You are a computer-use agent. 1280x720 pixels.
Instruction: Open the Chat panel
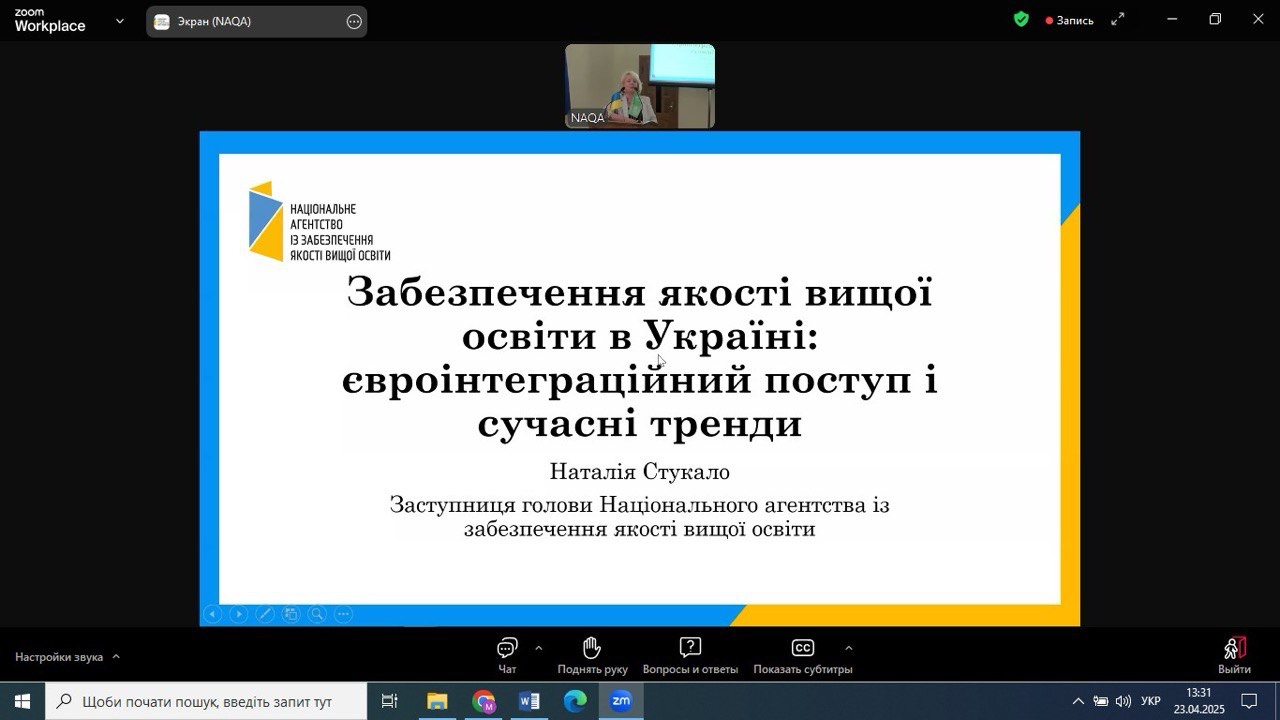[507, 655]
